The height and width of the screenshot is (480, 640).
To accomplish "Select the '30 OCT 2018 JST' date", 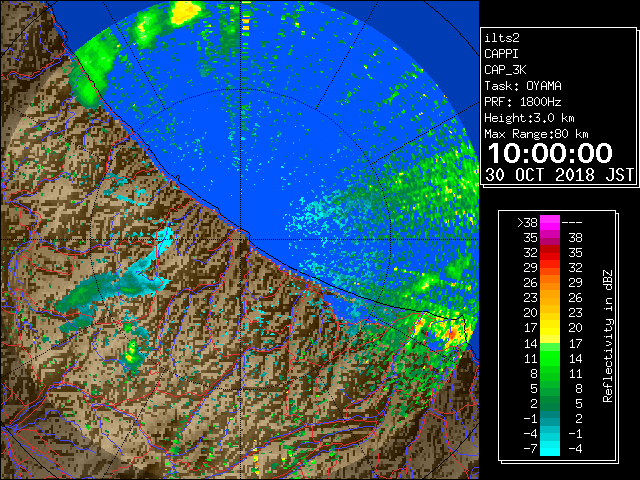I will [559, 175].
